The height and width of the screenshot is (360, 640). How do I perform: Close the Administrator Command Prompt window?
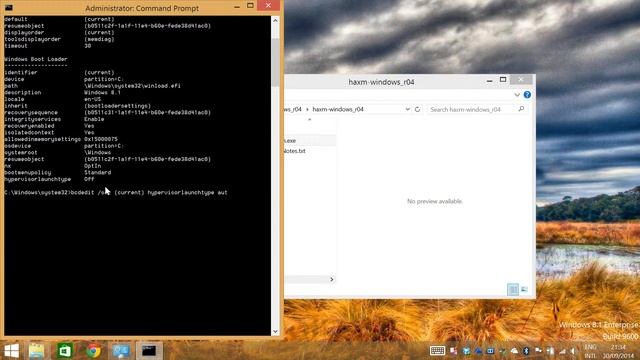click(268, 5)
